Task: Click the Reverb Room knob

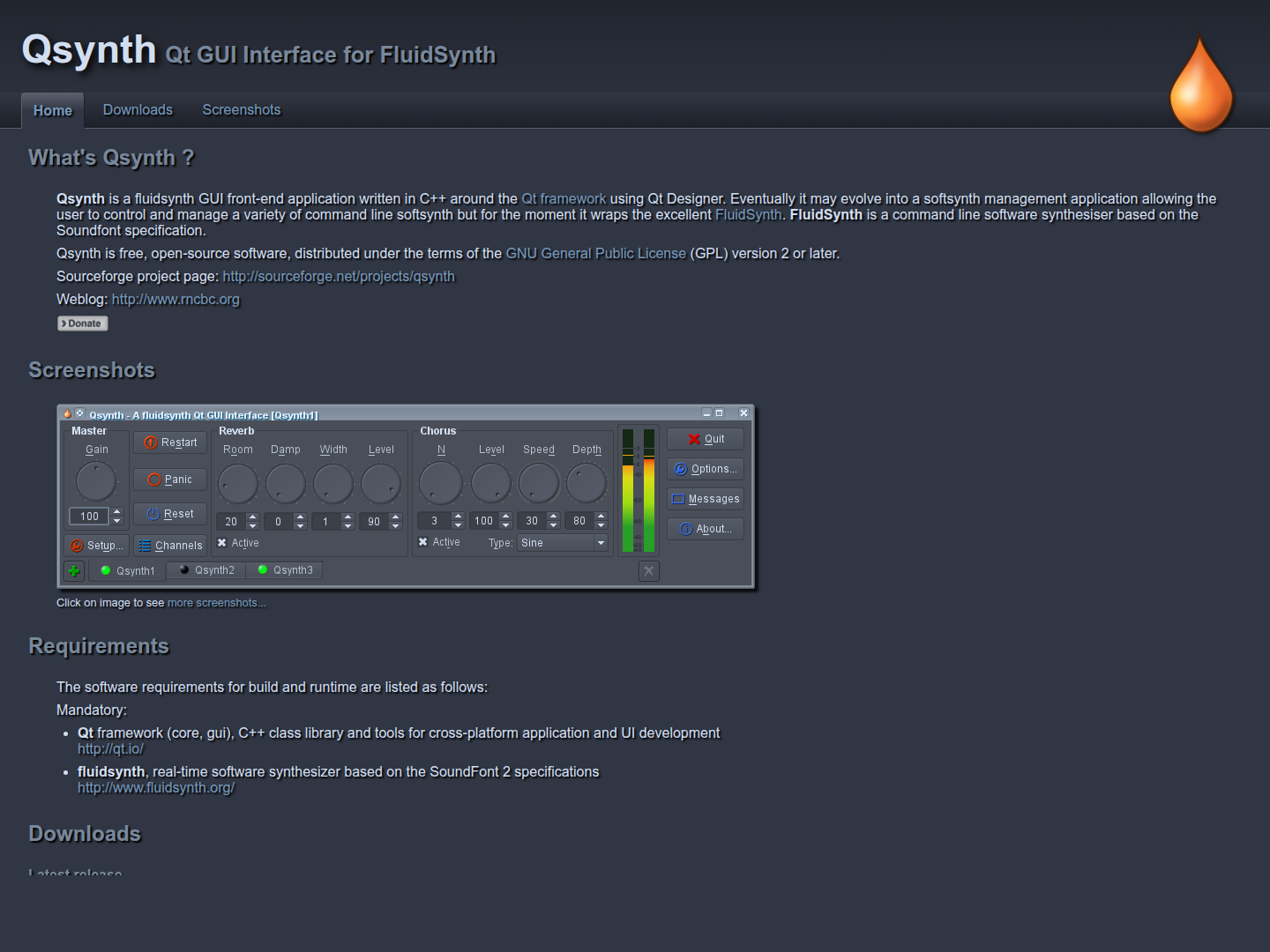Action: 238,484
